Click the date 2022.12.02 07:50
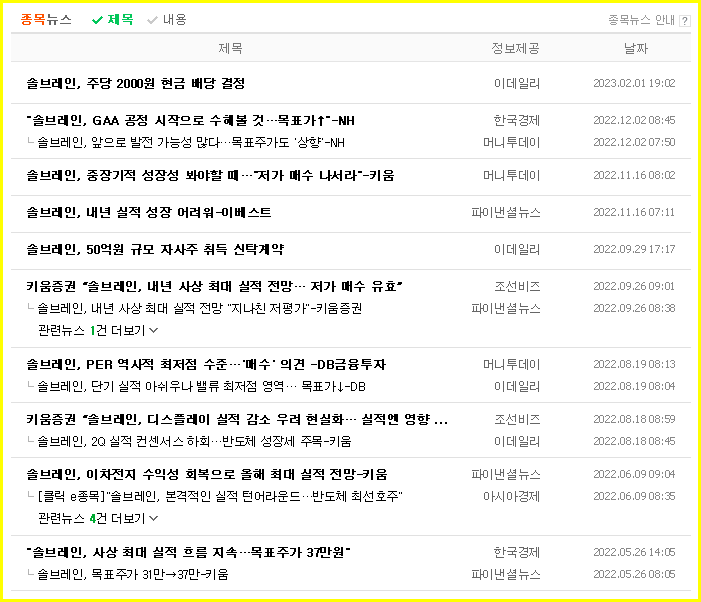This screenshot has height=602, width=701. 634,143
